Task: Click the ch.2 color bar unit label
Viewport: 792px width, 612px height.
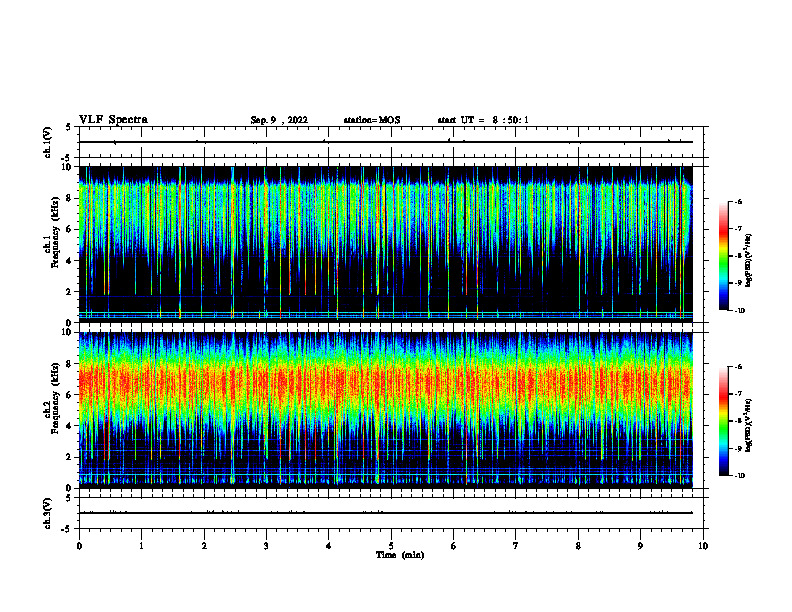Action: pos(749,425)
